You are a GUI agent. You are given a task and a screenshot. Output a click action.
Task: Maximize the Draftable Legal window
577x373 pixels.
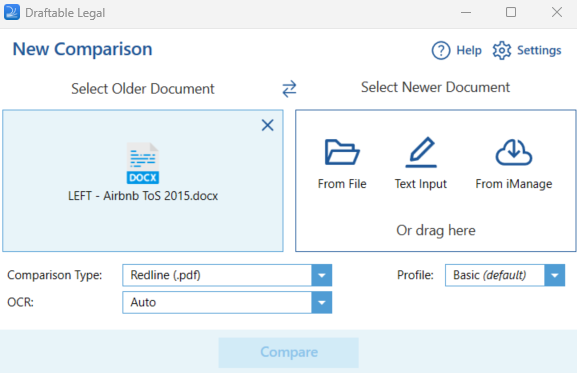tap(511, 12)
